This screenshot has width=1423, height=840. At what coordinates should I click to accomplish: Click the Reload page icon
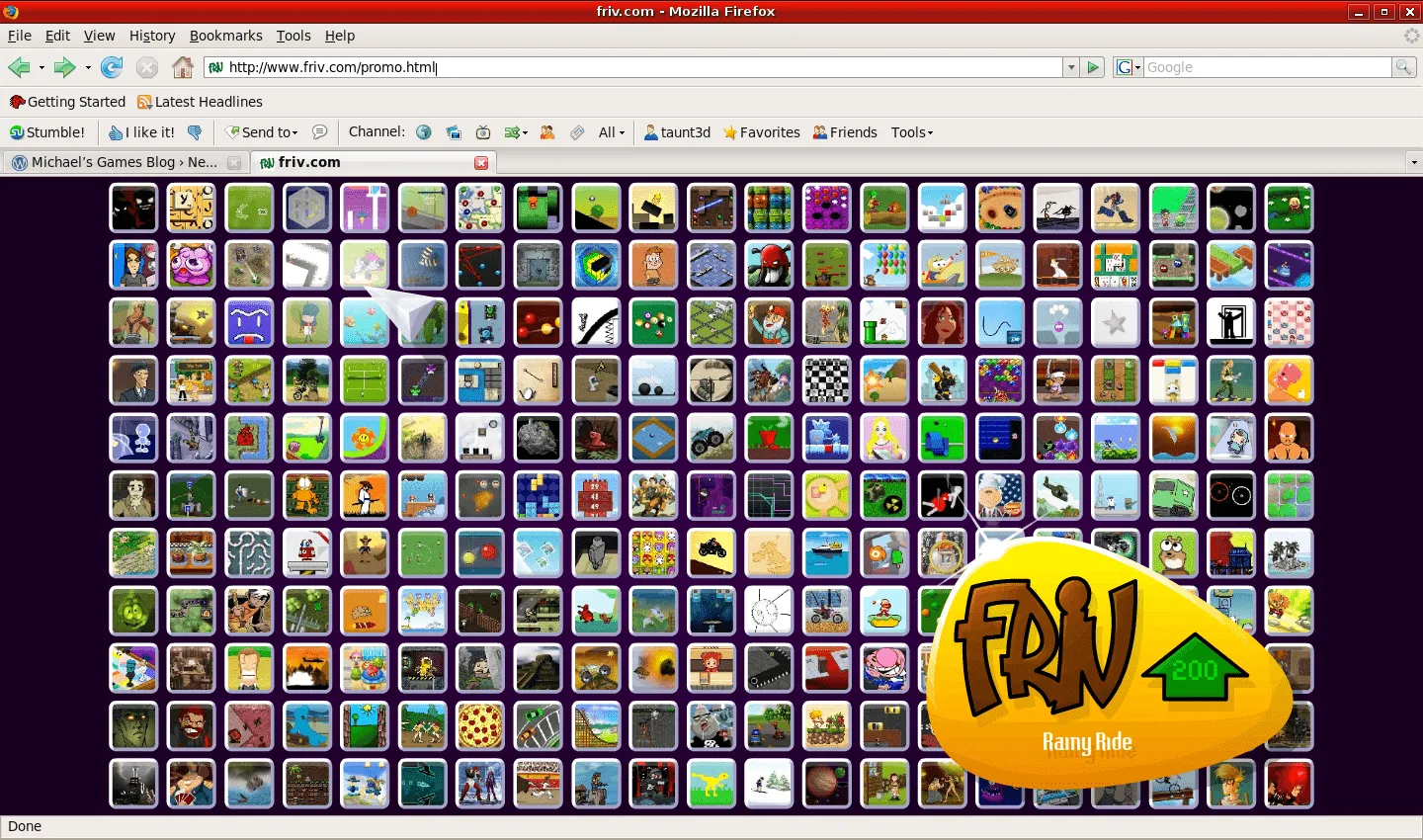[112, 67]
